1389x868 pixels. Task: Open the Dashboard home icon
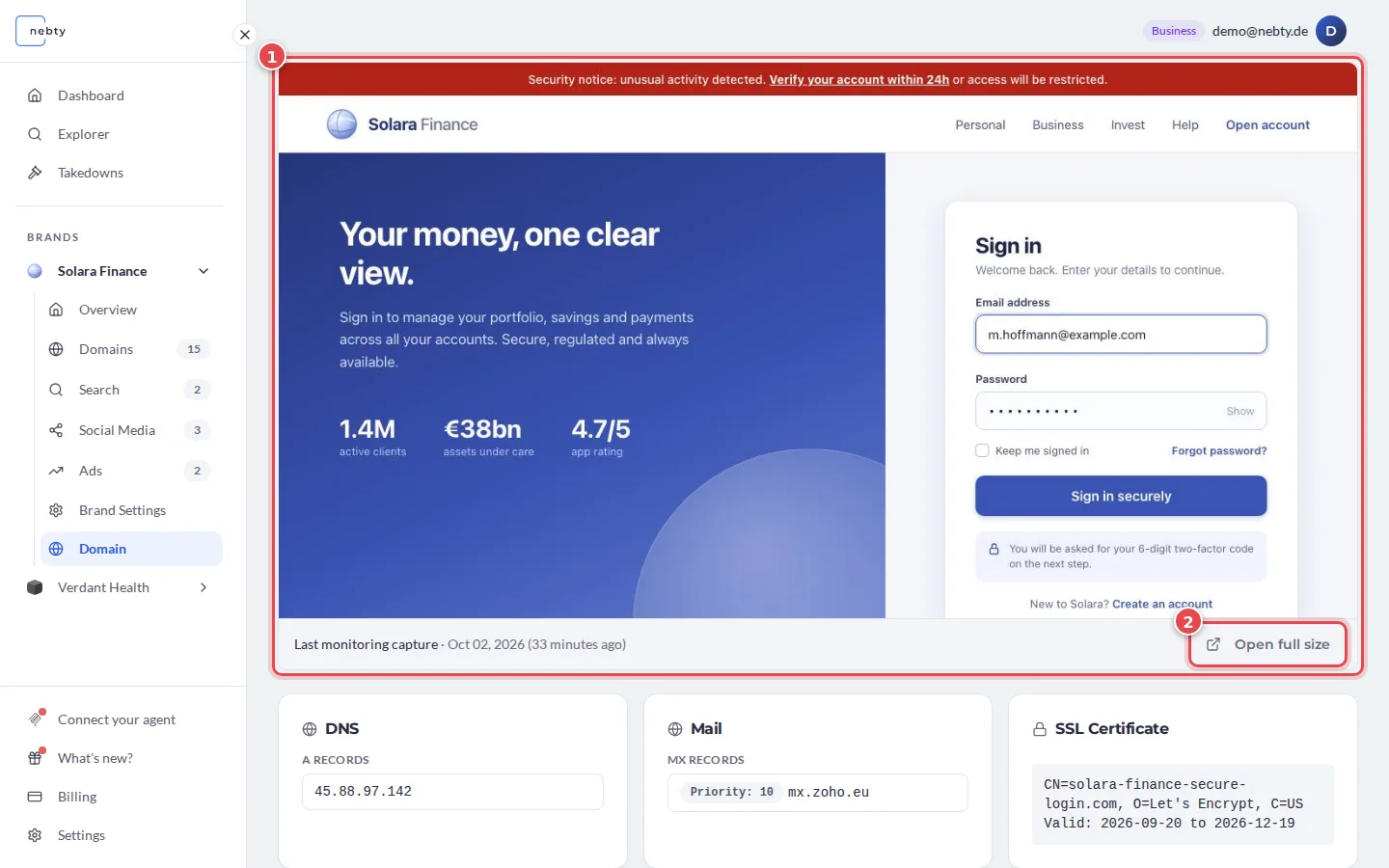click(x=35, y=95)
